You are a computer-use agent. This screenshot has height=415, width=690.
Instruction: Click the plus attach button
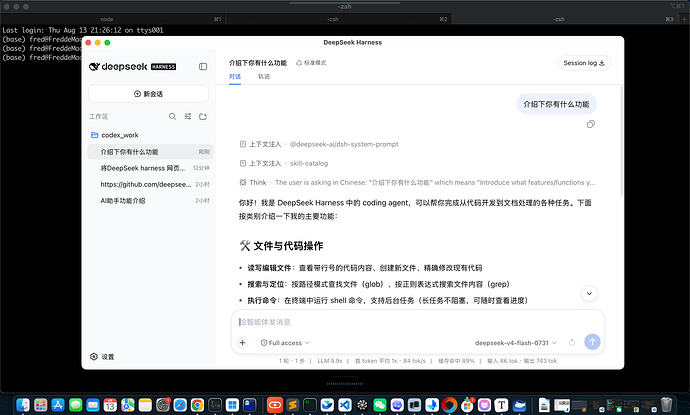click(242, 342)
